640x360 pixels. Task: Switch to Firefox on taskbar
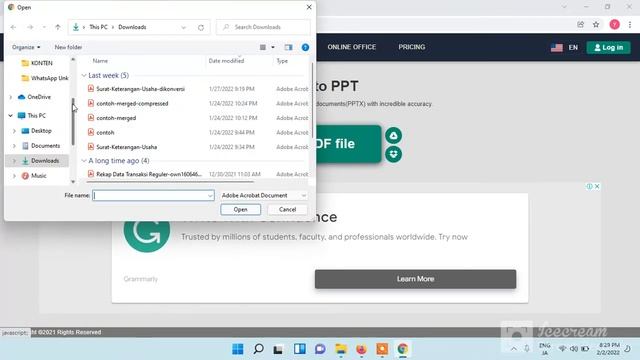pos(361,349)
